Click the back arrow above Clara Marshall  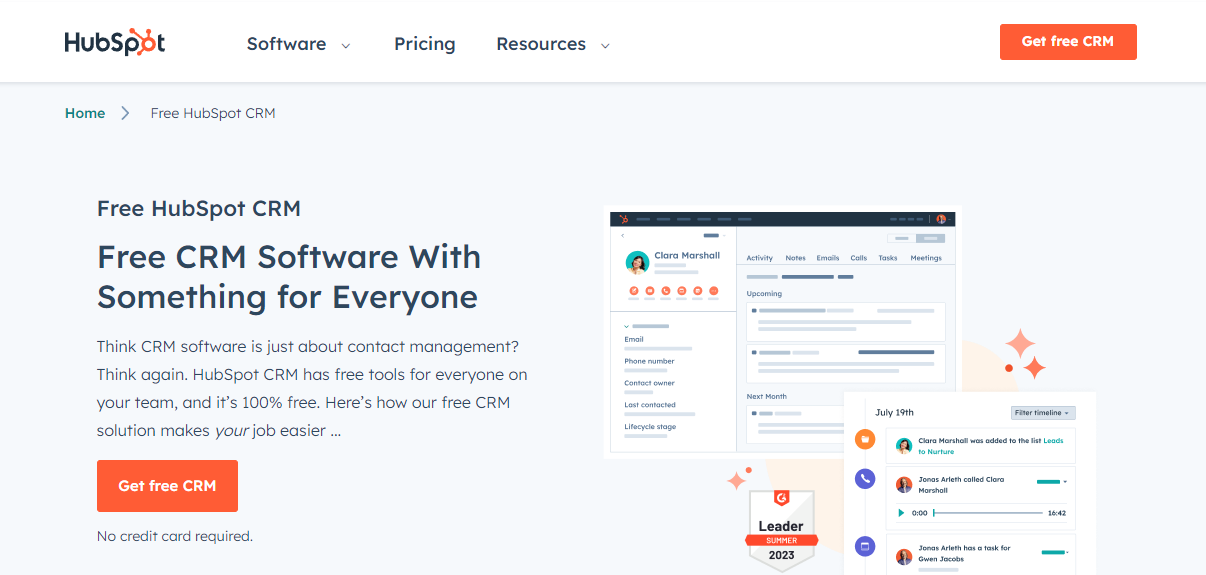pos(623,235)
